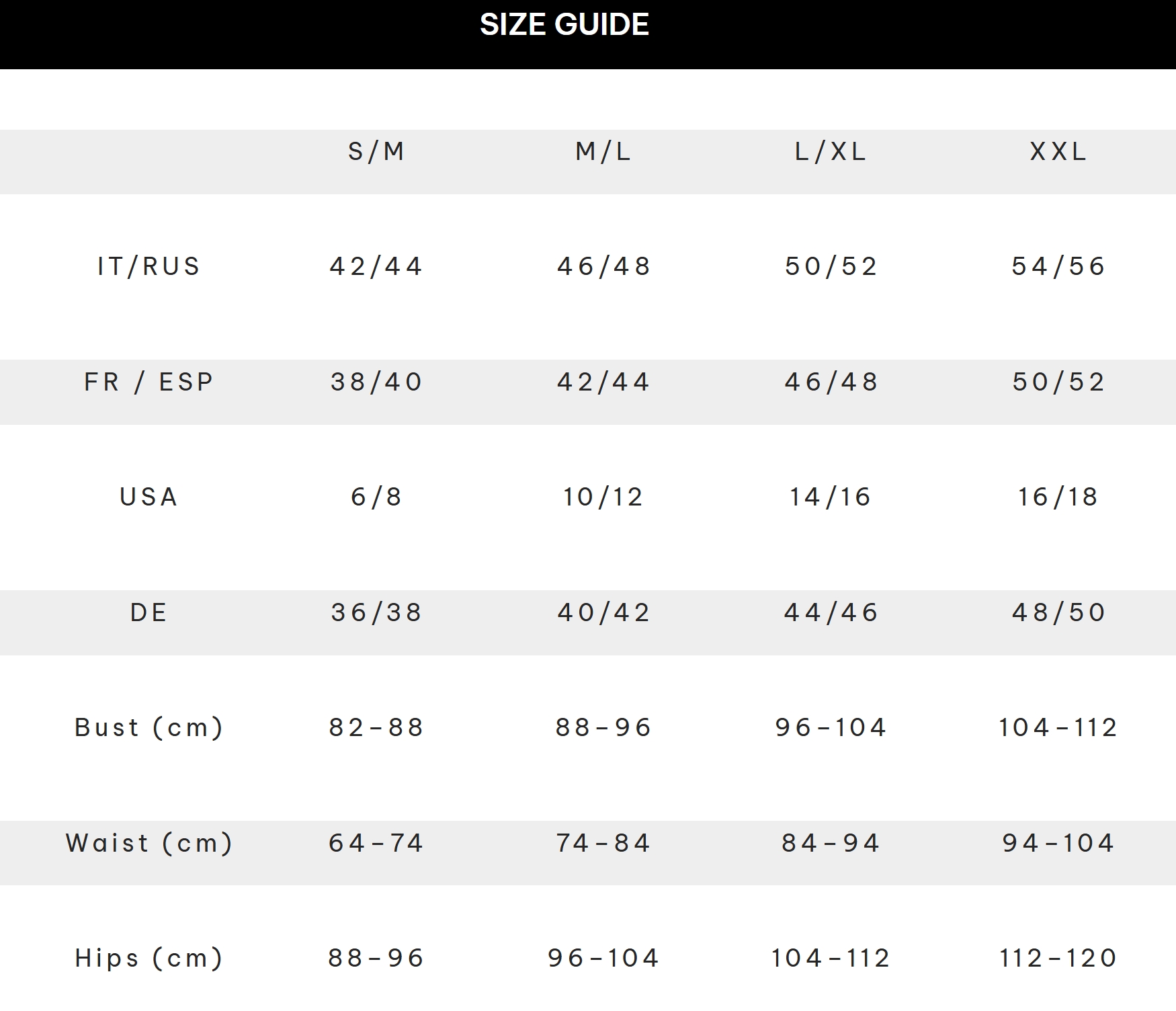The width and height of the screenshot is (1176, 1011).
Task: Click the IT/RUS value 54/56
Action: click(x=1058, y=267)
